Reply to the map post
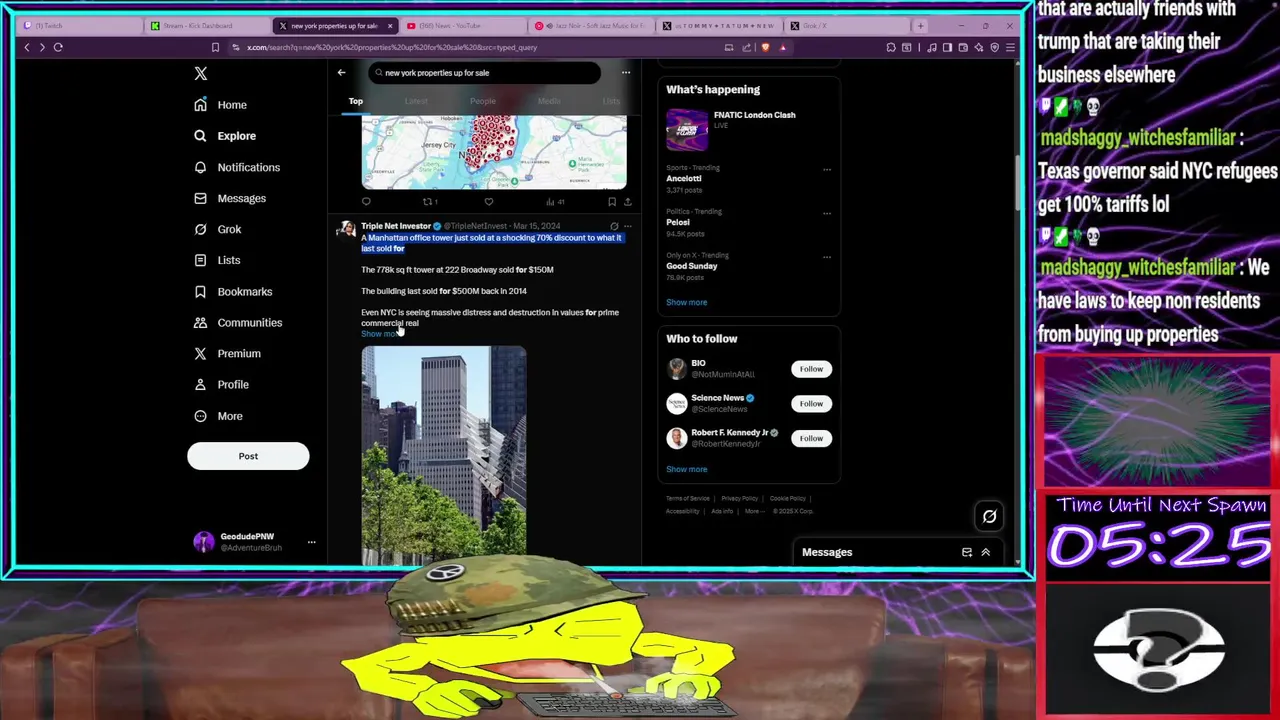 click(366, 202)
